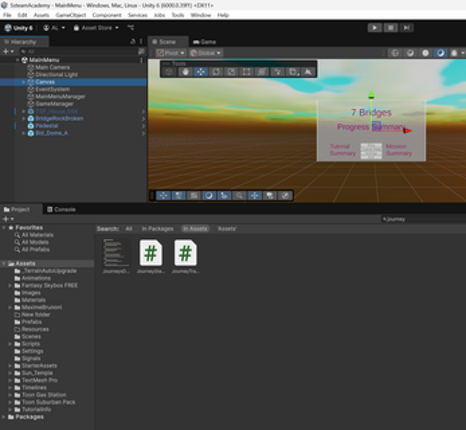Select the Rect tool in Tools overlay
This screenshot has height=430, width=466.
point(246,72)
